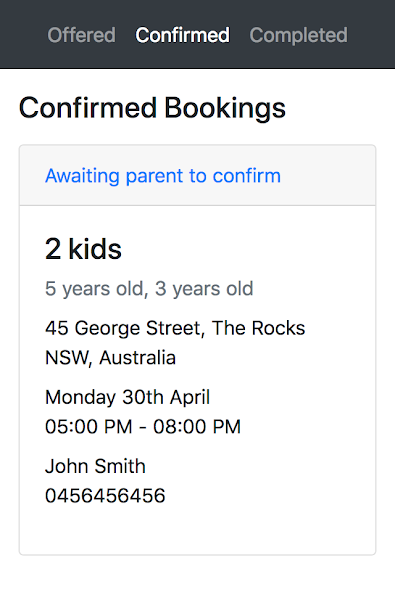Viewport: 395px width, 592px height.
Task: Switch to the Completed tab
Action: pos(298,35)
